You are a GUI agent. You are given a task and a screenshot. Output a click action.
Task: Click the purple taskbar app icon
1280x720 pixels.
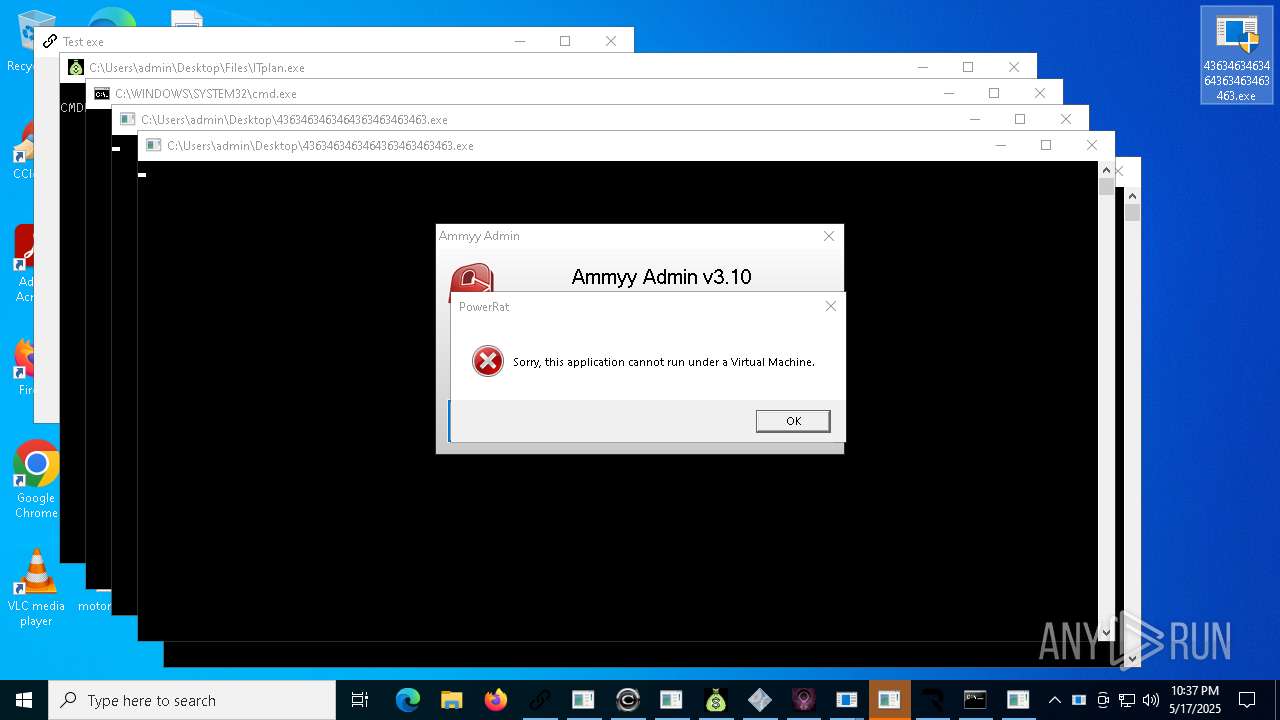803,700
